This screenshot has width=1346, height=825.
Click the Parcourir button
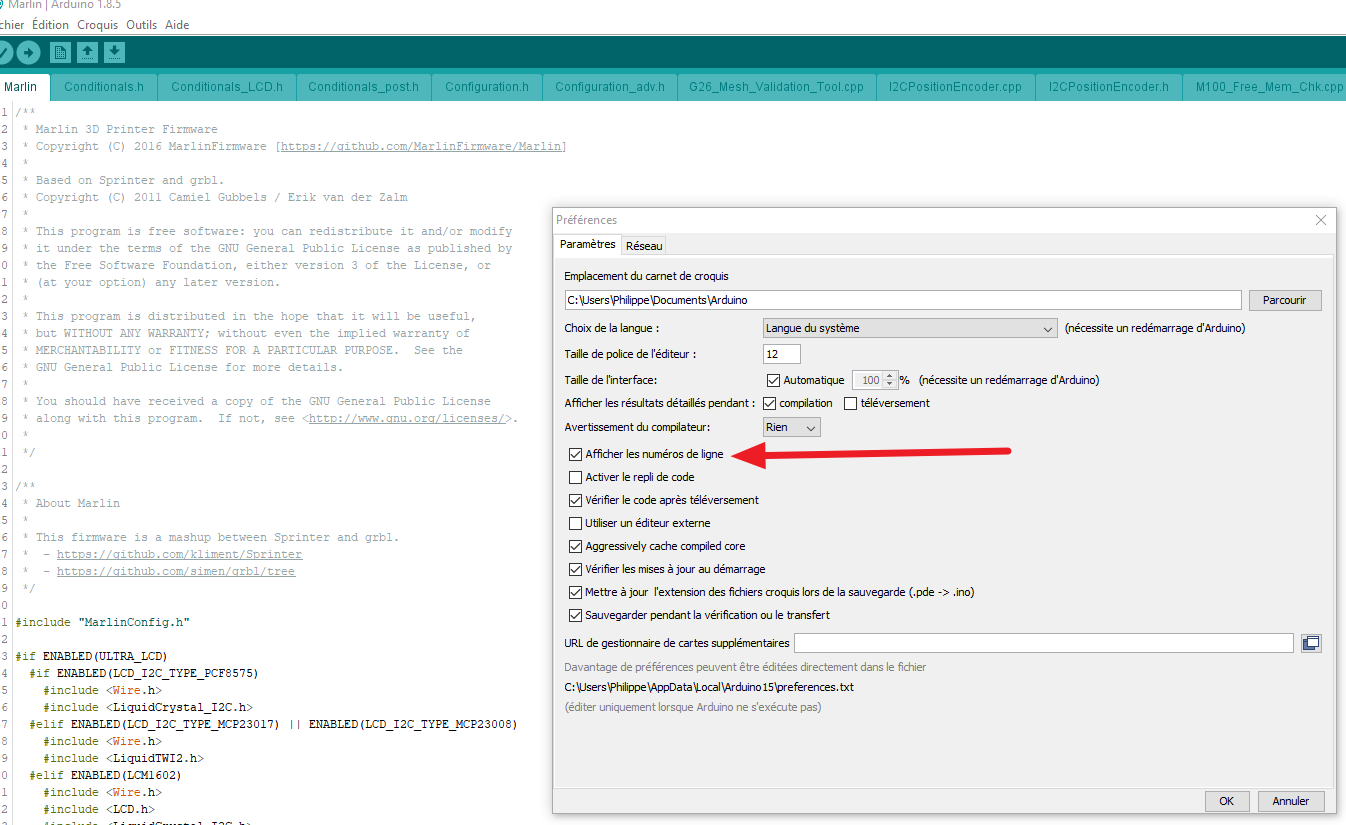(x=1285, y=300)
